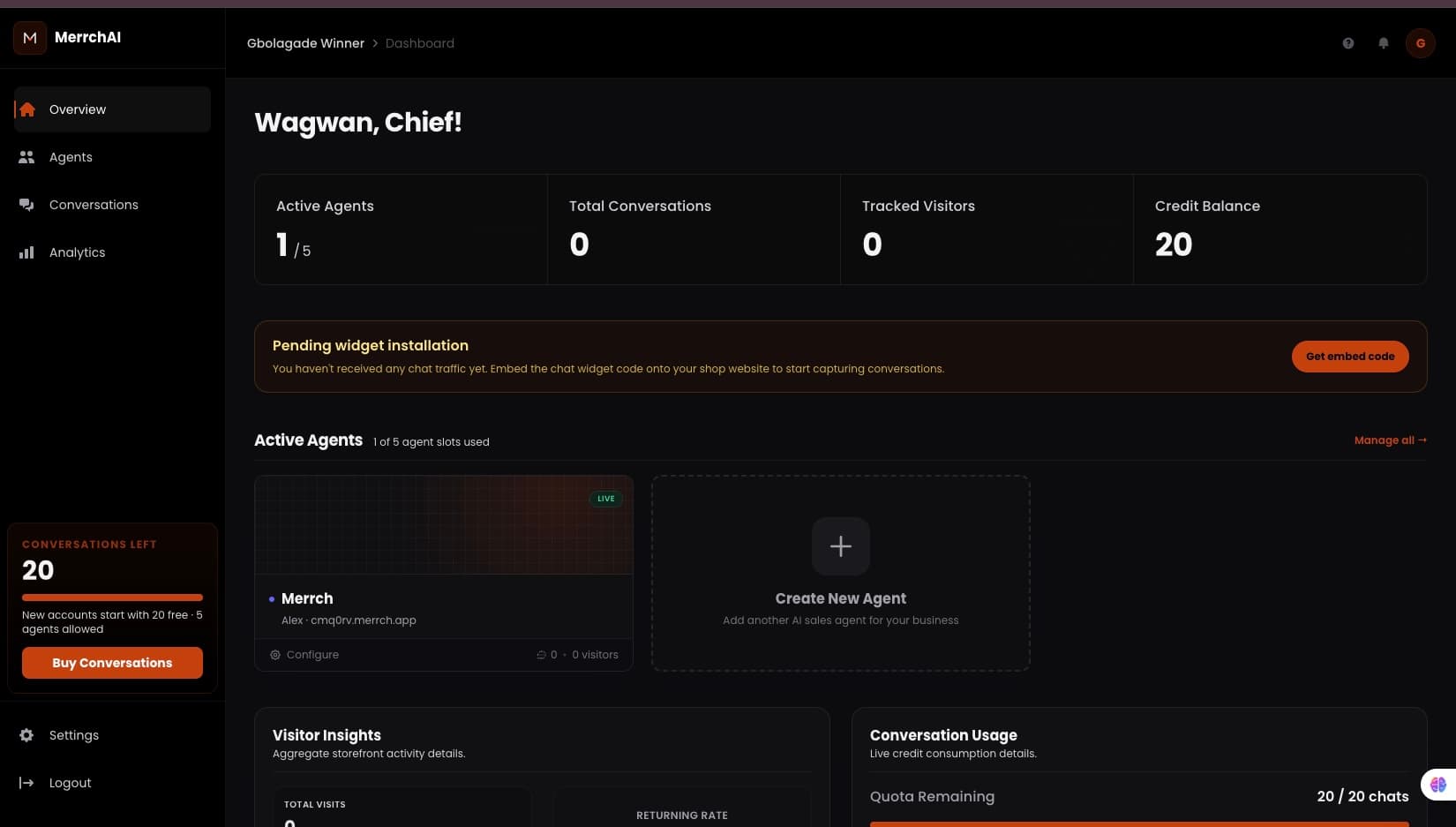Viewport: 1456px width, 827px height.
Task: Click the plus icon to create new agent
Action: (x=841, y=546)
